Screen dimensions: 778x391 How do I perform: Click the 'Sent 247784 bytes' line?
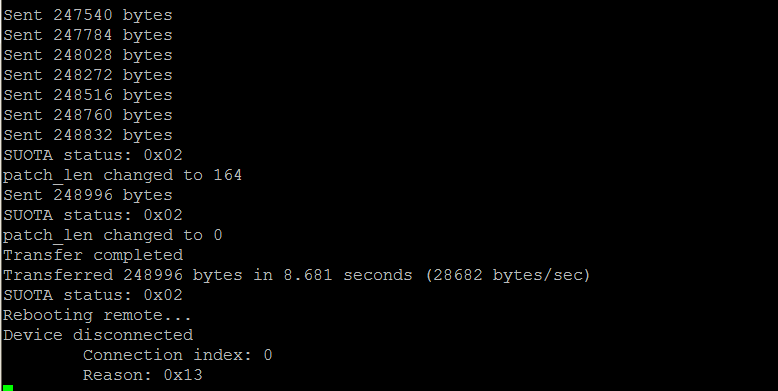pyautogui.click(x=88, y=35)
